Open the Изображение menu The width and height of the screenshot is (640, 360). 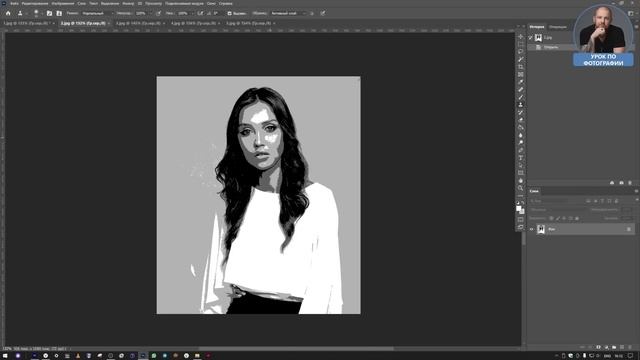63,3
